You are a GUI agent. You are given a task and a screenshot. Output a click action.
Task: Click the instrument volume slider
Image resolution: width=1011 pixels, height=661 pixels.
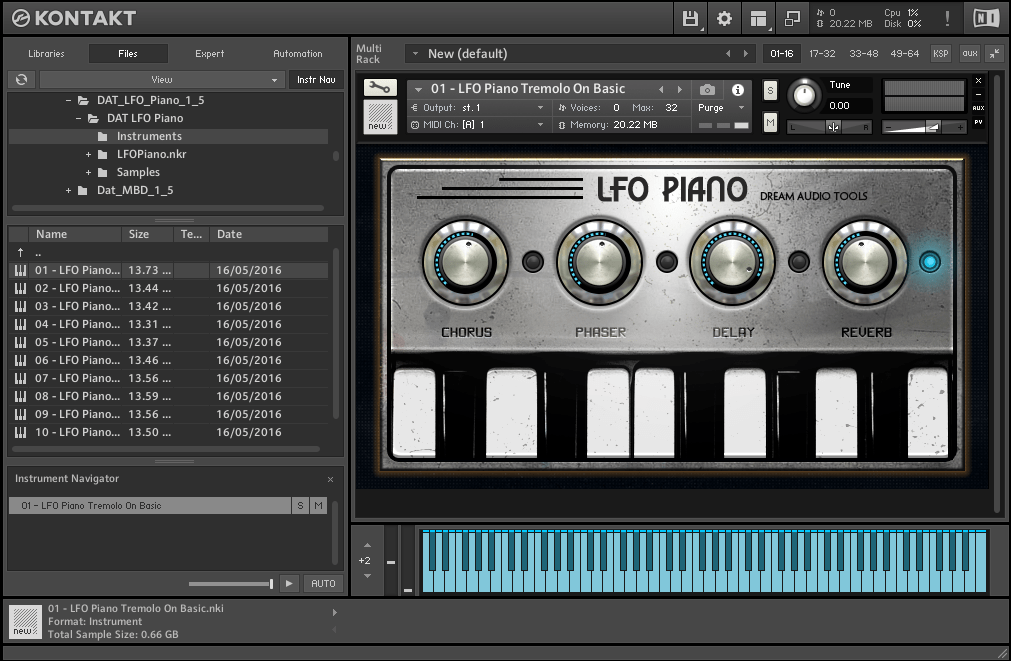923,127
